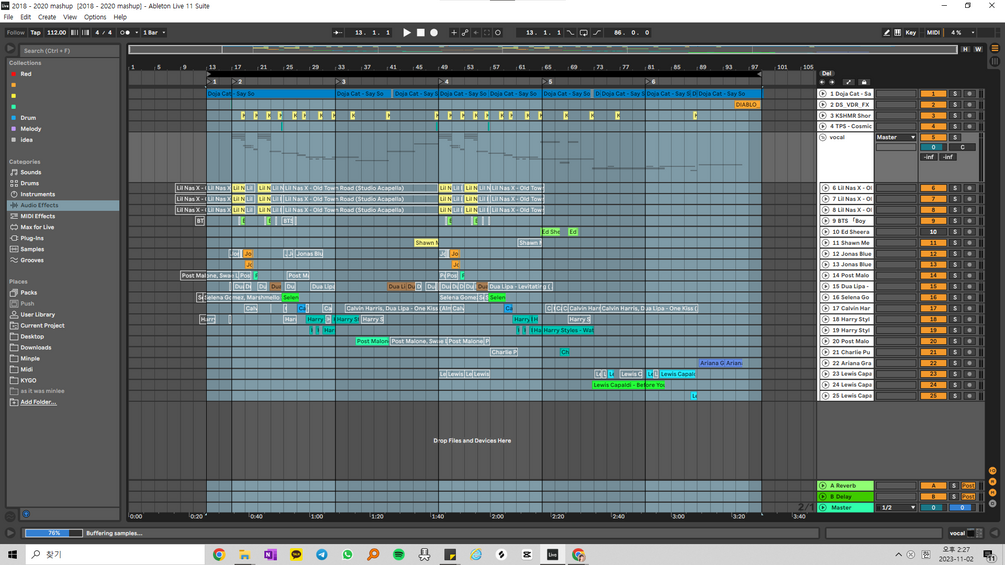Arm the Arrangement Record button

tap(434, 33)
